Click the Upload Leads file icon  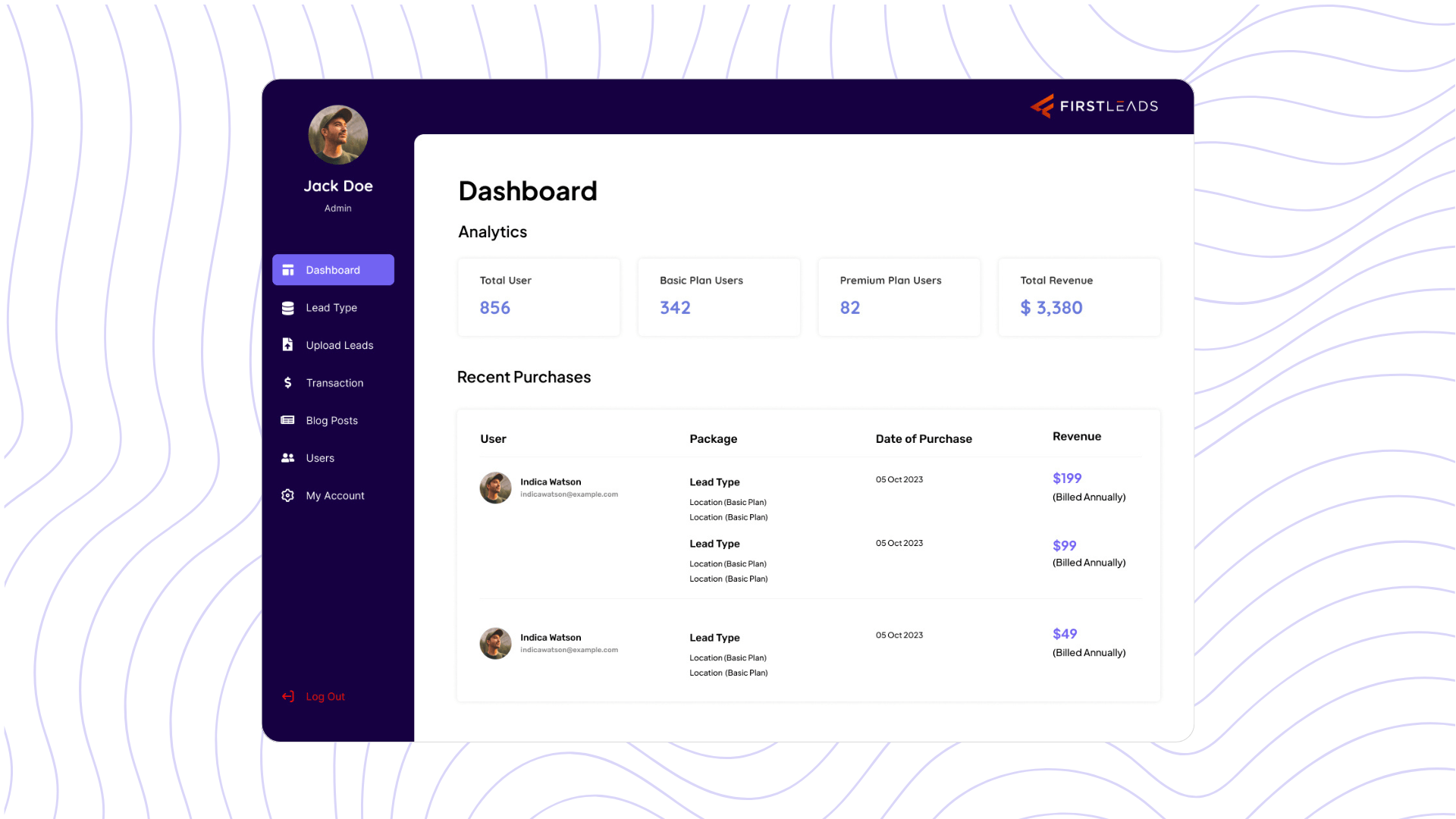tap(288, 345)
